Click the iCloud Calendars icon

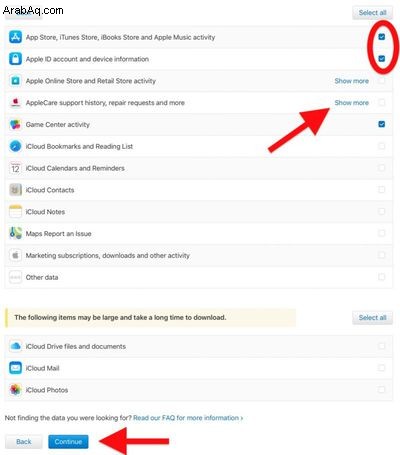(15, 168)
